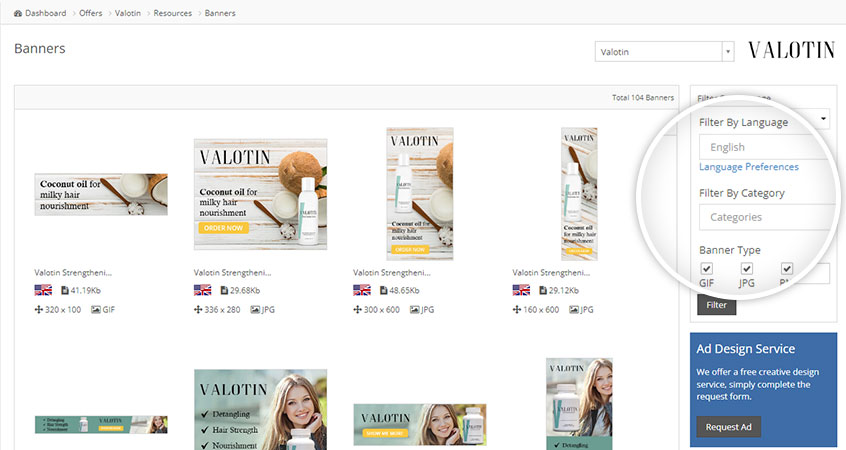Screen dimensions: 846x450
Task: Toggle the third banner type checkbox
Action: click(x=787, y=269)
